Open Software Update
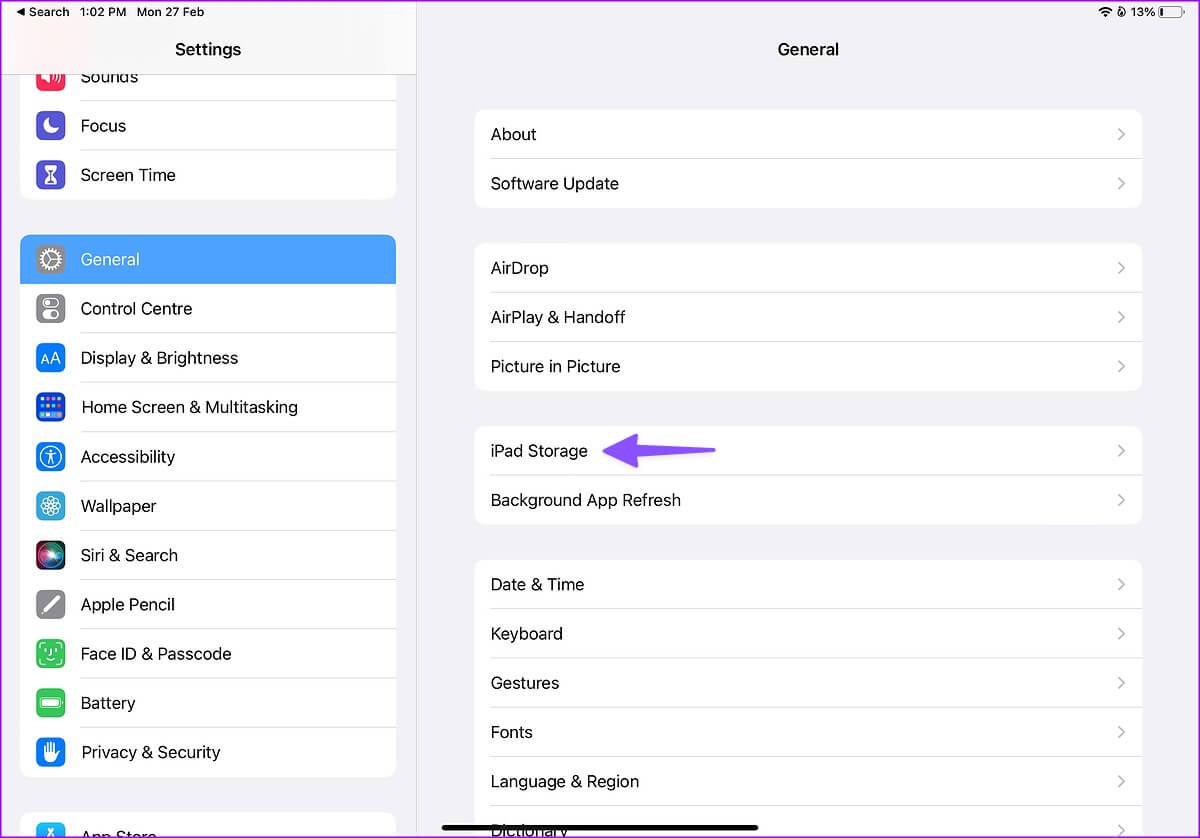Viewport: 1200px width, 838px height. (x=808, y=183)
